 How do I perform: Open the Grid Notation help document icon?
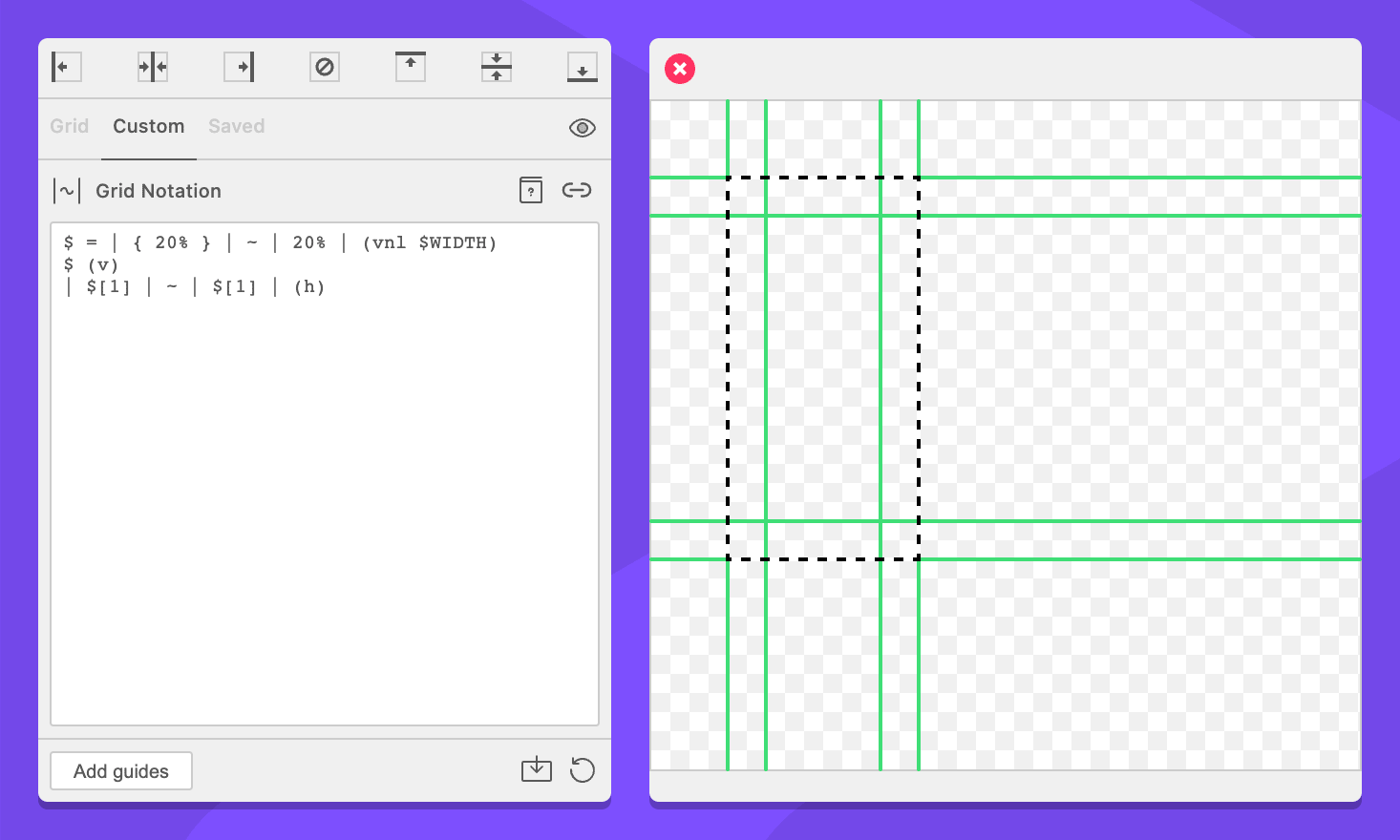pyautogui.click(x=531, y=190)
